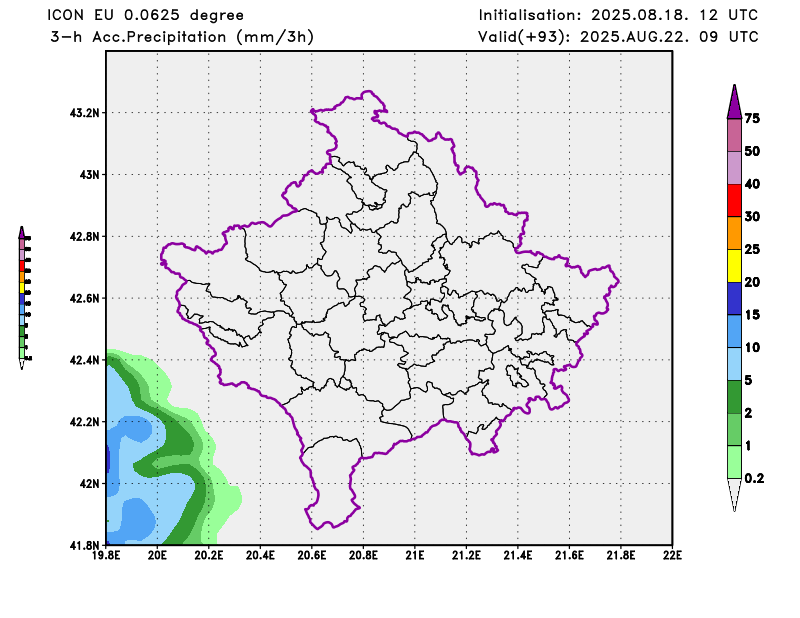Click the 21.4E longitude axis label
The height and width of the screenshot is (618, 800).
[x=518, y=555]
